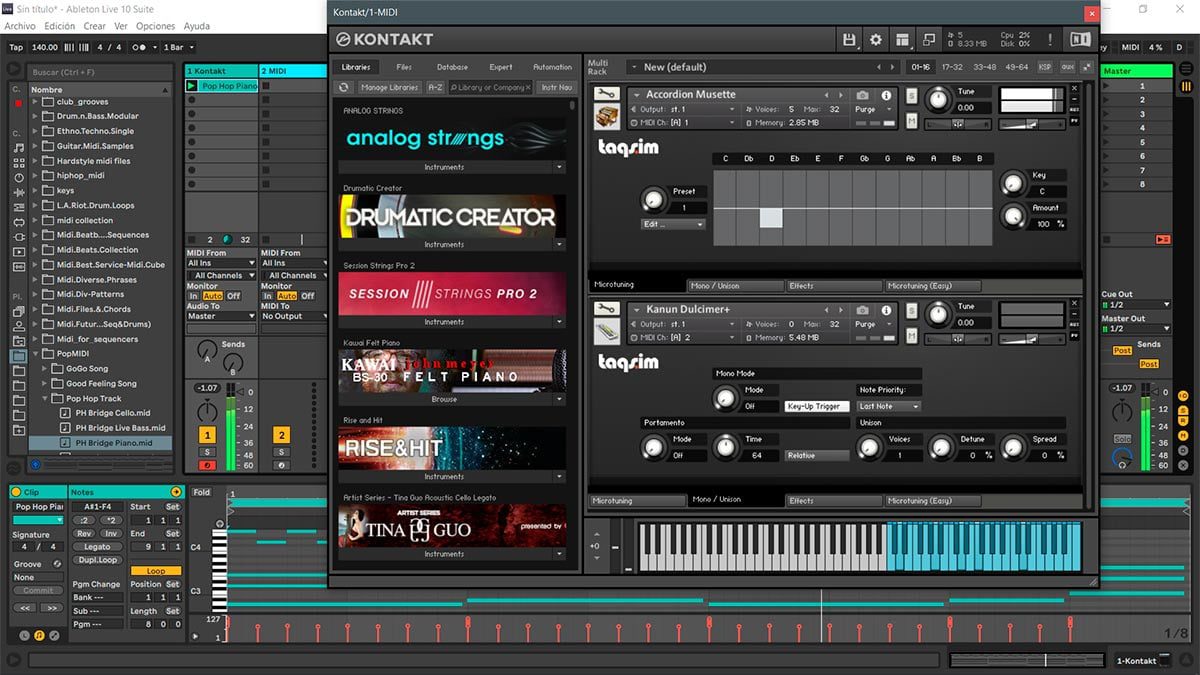
Task: Toggle track 1 activator button
Action: click(x=207, y=435)
